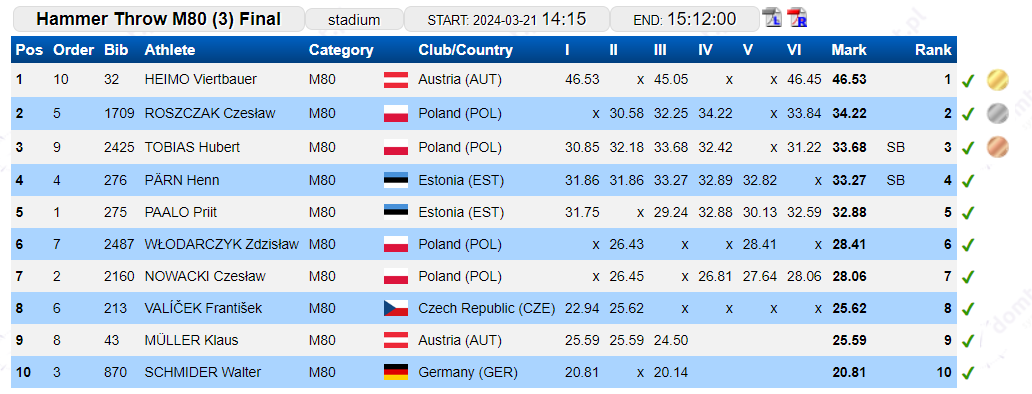Click the Austria flag beside HEIMO Viertbauer
The height and width of the screenshot is (394, 1032).
(396, 80)
